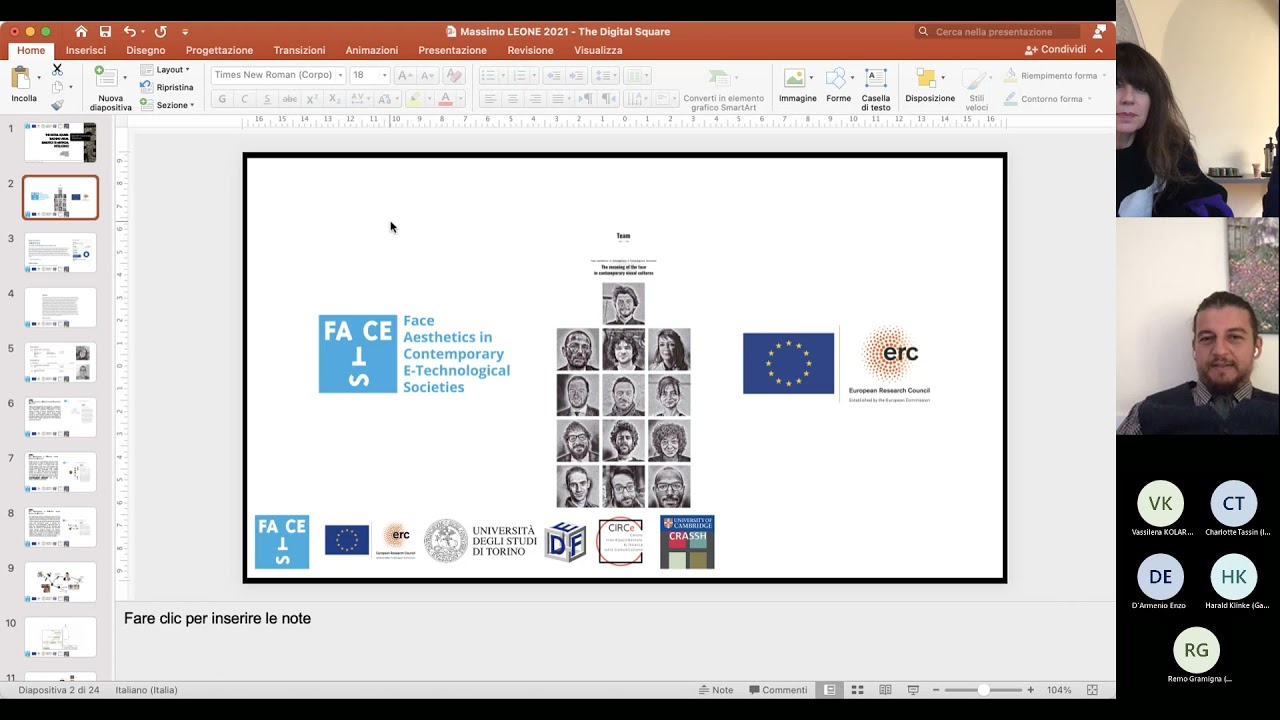Click the Home icon in the title bar
Image resolution: width=1280 pixels, height=720 pixels.
[81, 31]
